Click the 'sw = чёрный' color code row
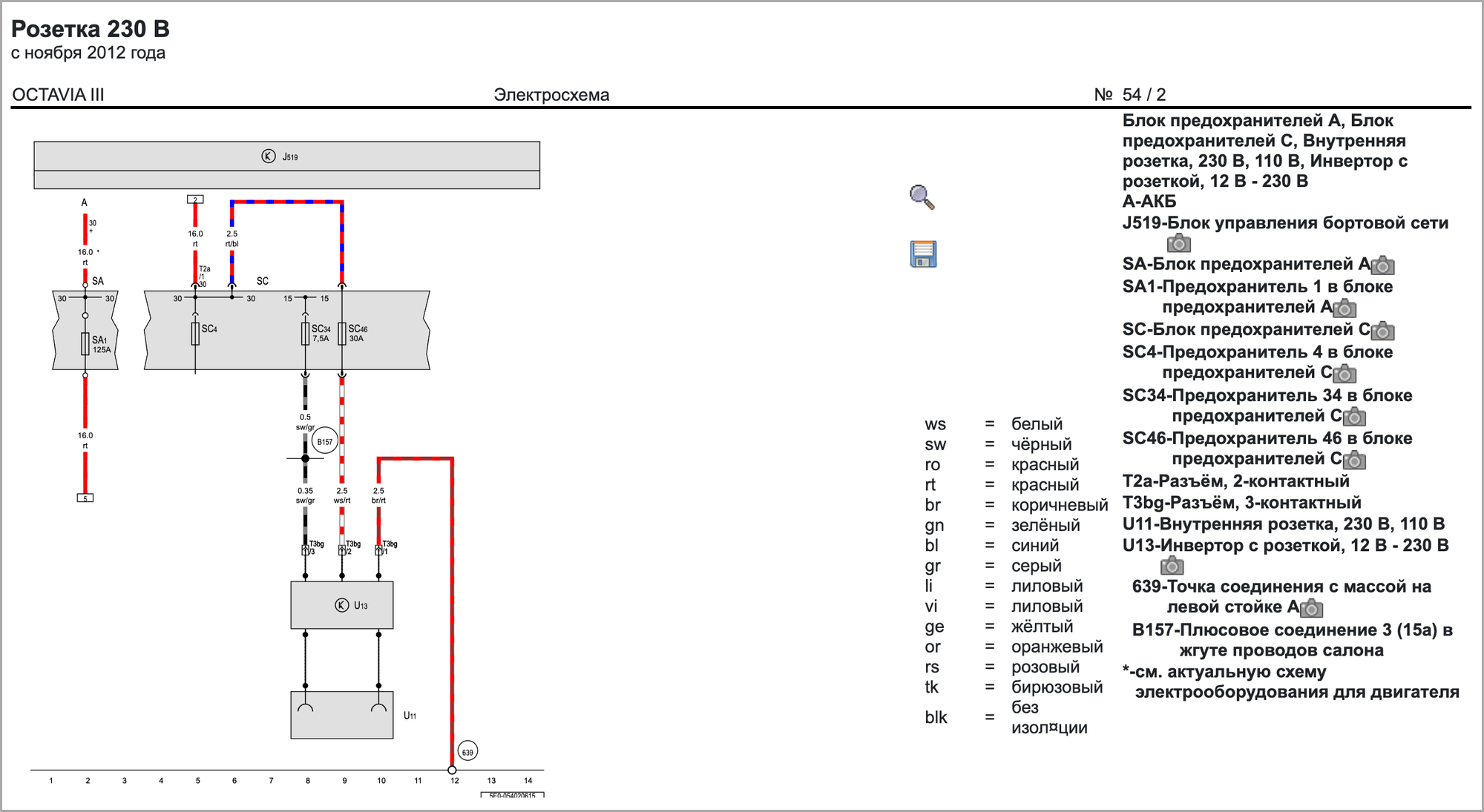Screen dimensions: 1484x812 [x=998, y=444]
